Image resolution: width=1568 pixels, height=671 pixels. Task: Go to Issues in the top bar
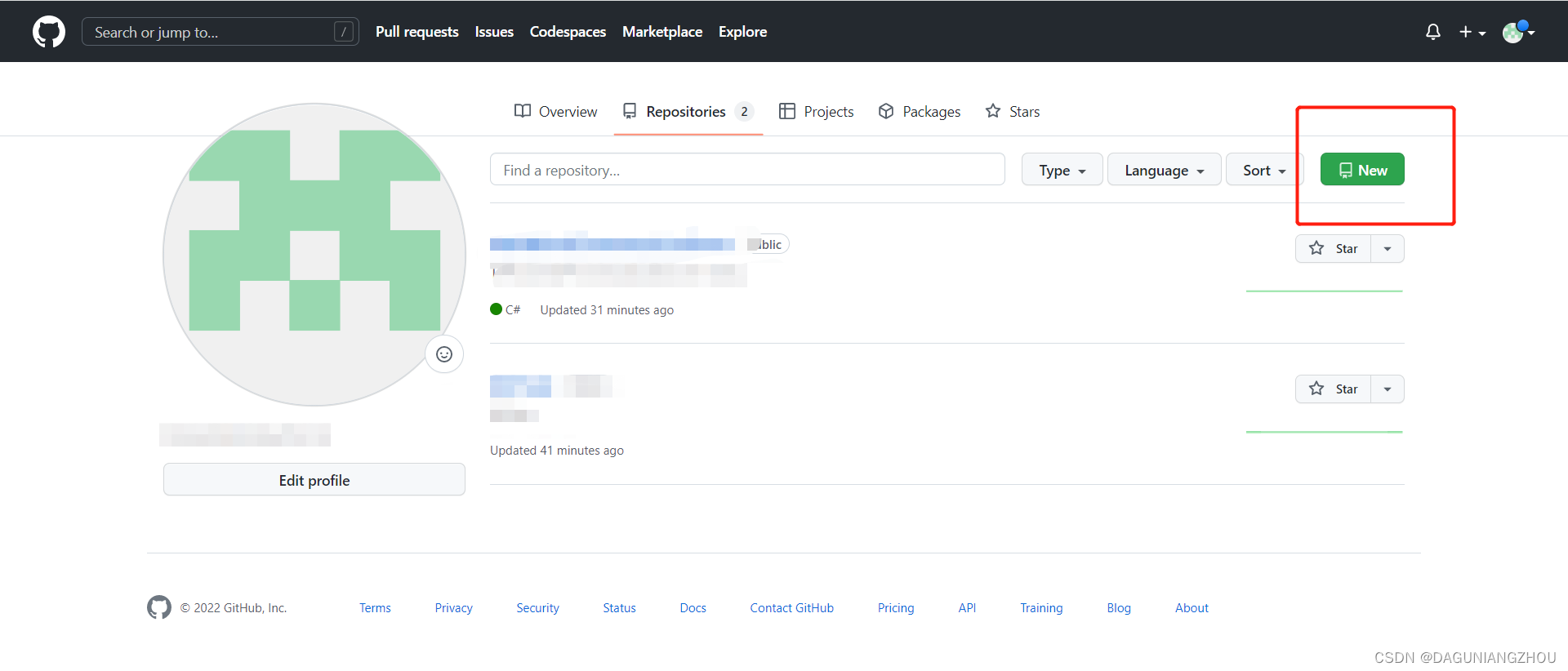pos(494,32)
